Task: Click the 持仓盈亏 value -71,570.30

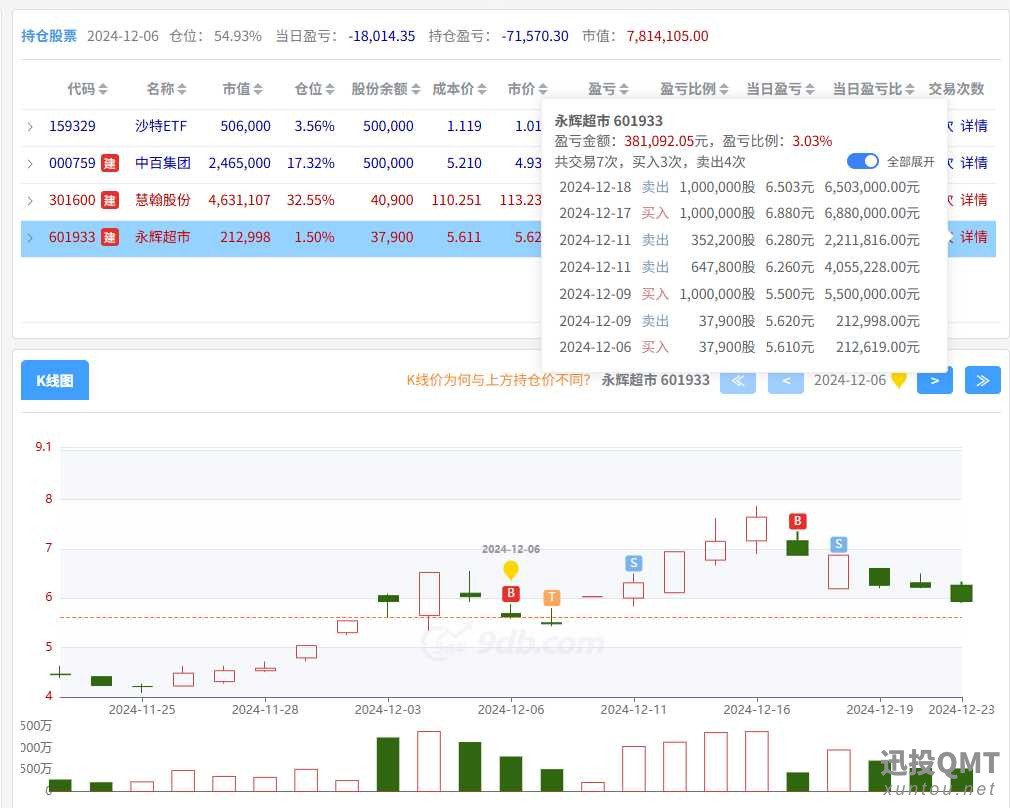Action: click(535, 36)
